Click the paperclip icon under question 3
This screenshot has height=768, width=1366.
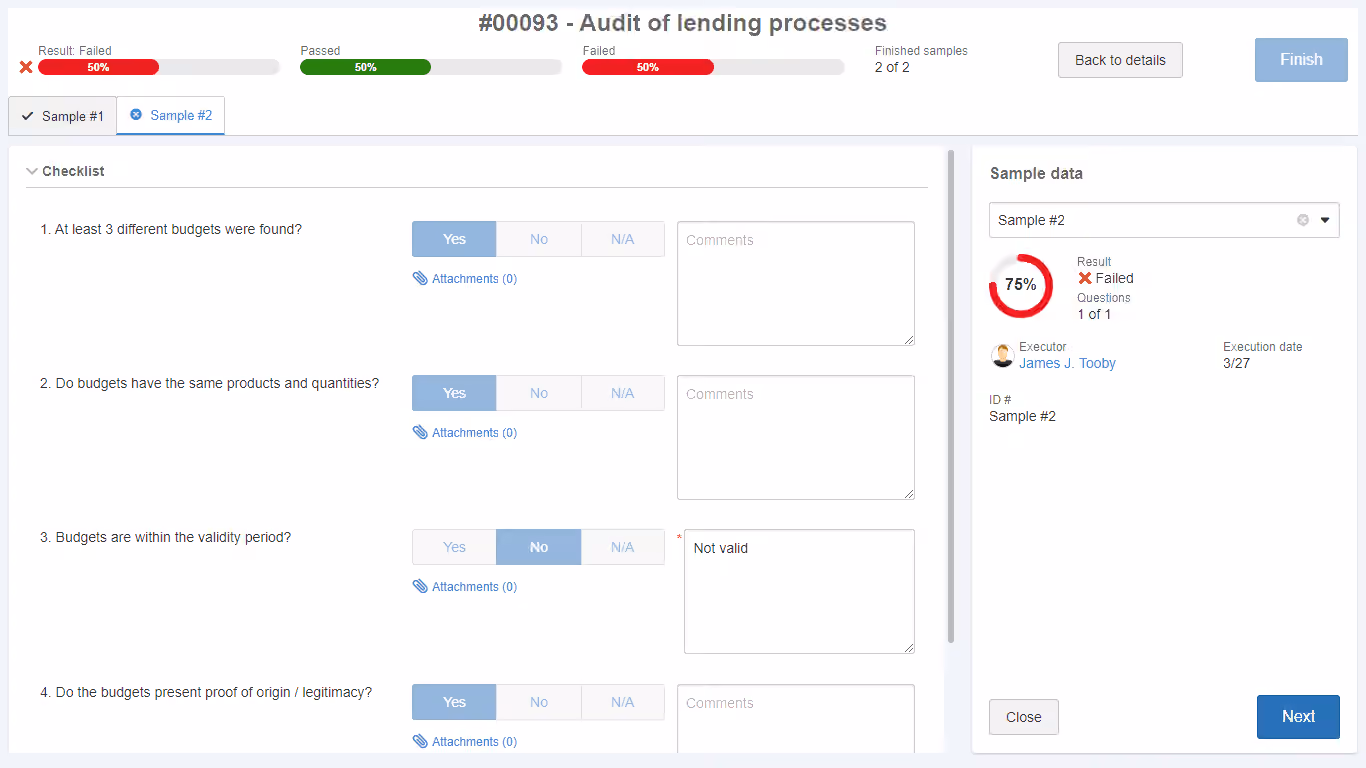pos(420,587)
